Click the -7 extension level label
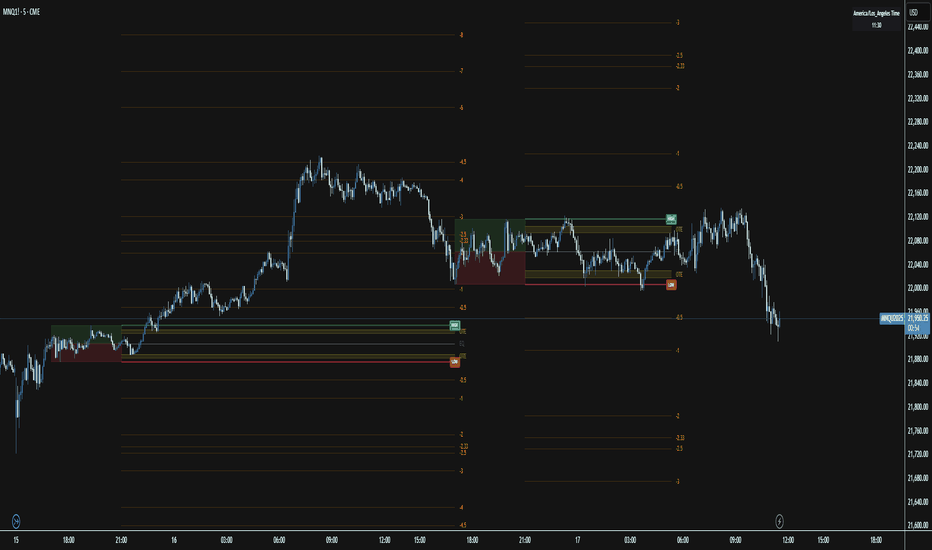 tap(461, 71)
